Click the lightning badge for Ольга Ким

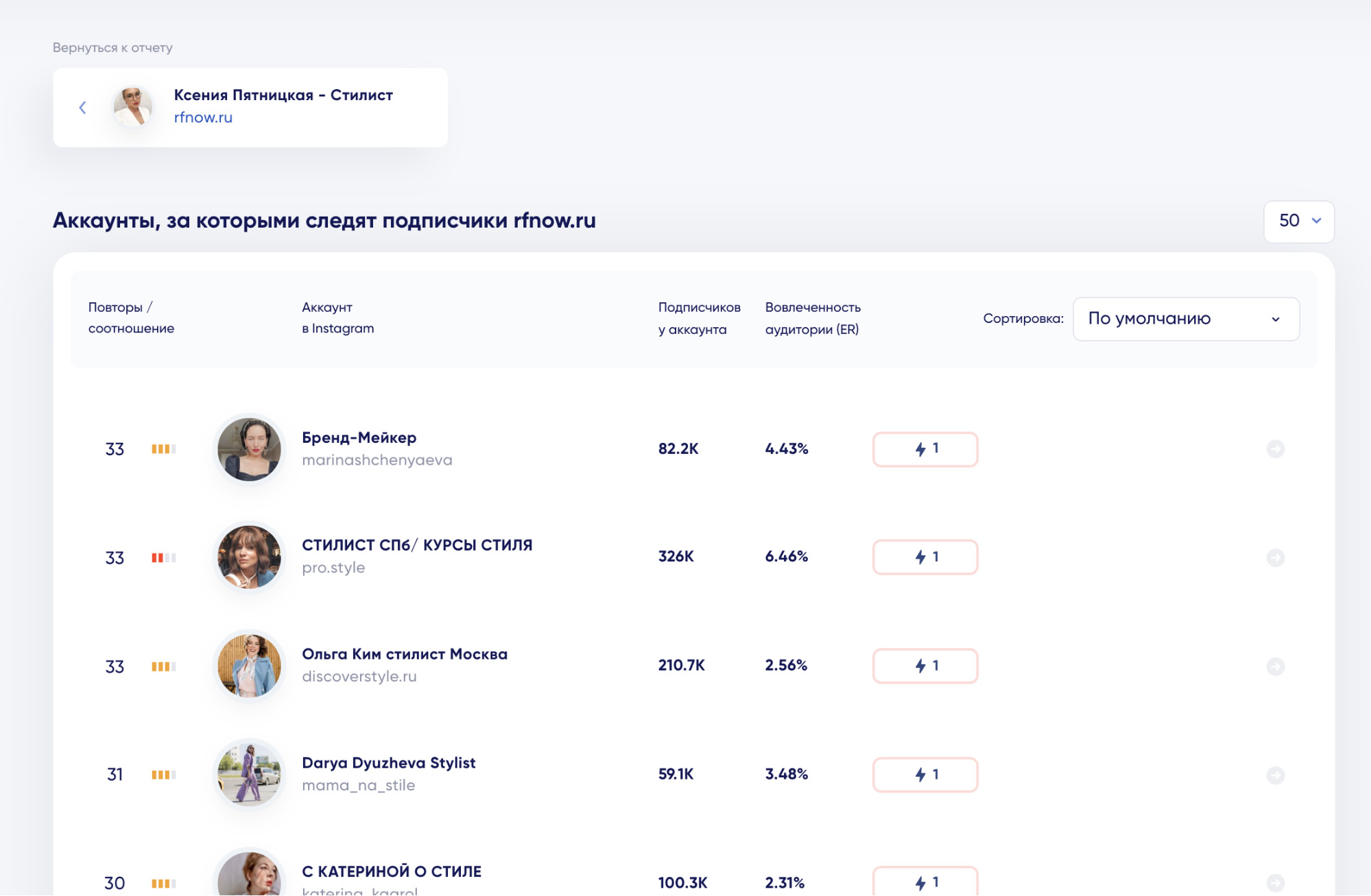(925, 666)
